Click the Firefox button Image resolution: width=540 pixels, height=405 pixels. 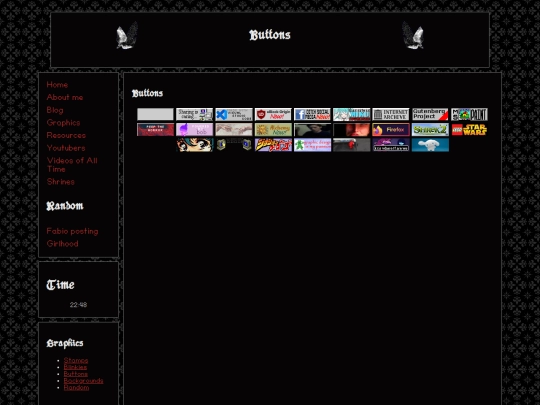tap(391, 130)
